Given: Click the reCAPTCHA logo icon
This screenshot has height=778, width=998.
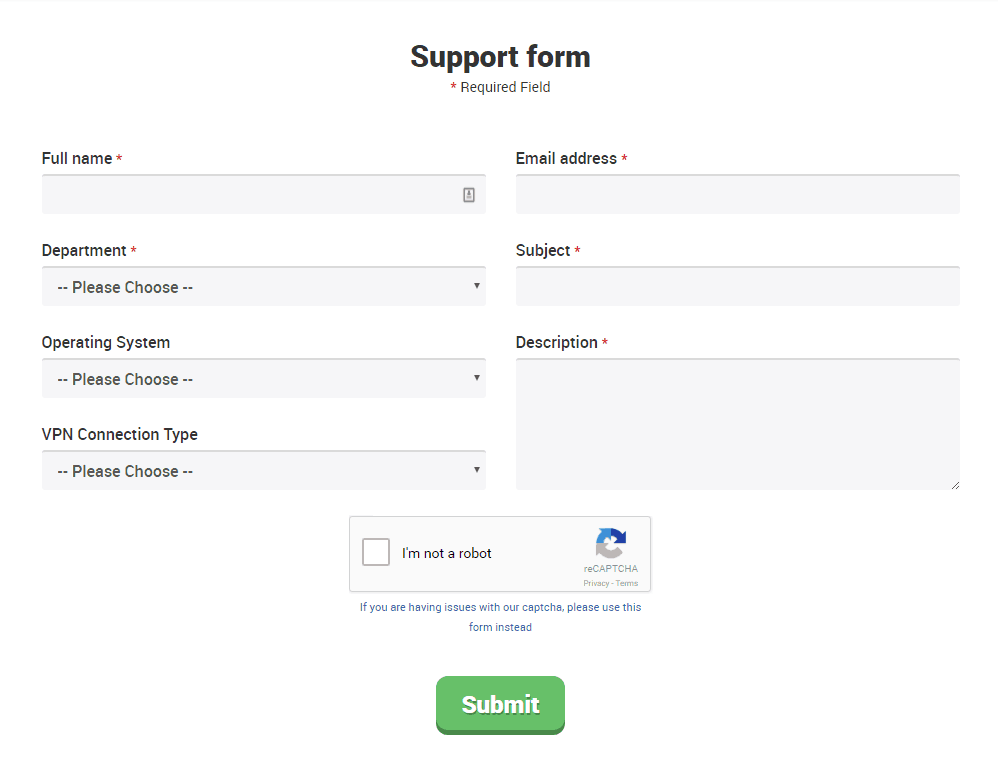Looking at the screenshot, I should pyautogui.click(x=611, y=543).
